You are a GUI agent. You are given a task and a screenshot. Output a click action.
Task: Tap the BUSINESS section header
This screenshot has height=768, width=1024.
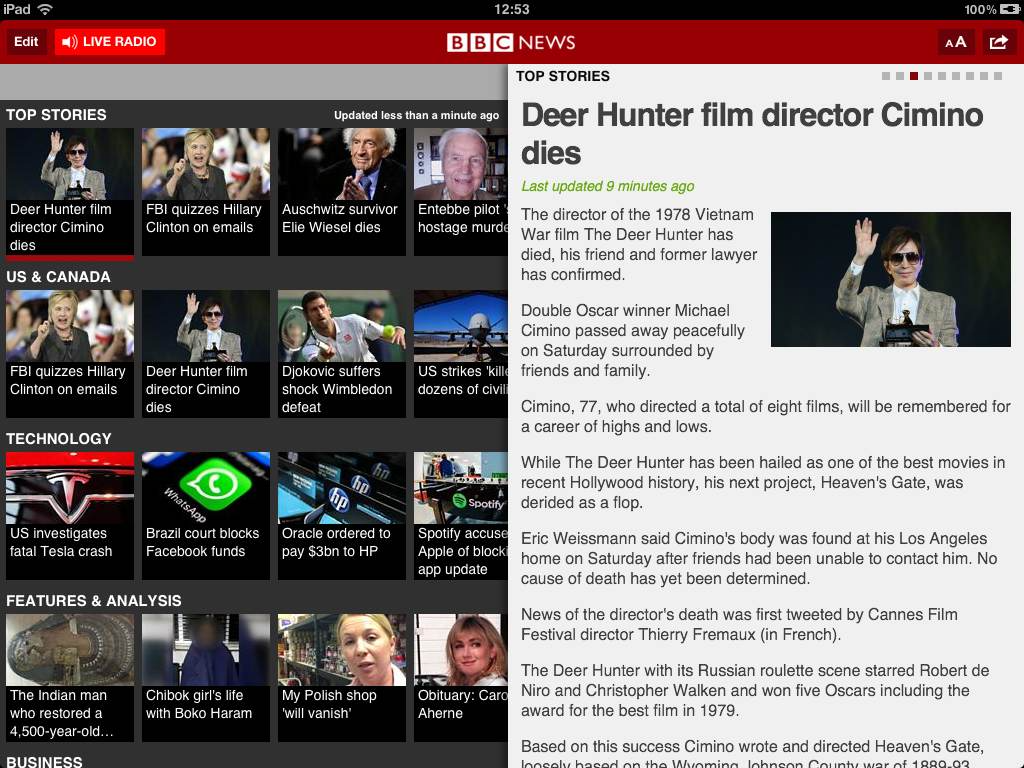click(44, 761)
